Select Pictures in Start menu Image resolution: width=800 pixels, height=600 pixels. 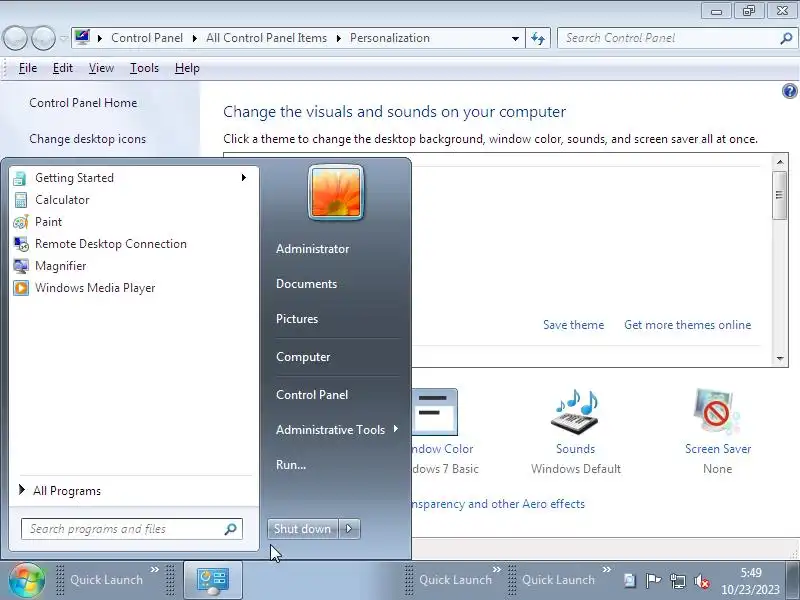297,319
